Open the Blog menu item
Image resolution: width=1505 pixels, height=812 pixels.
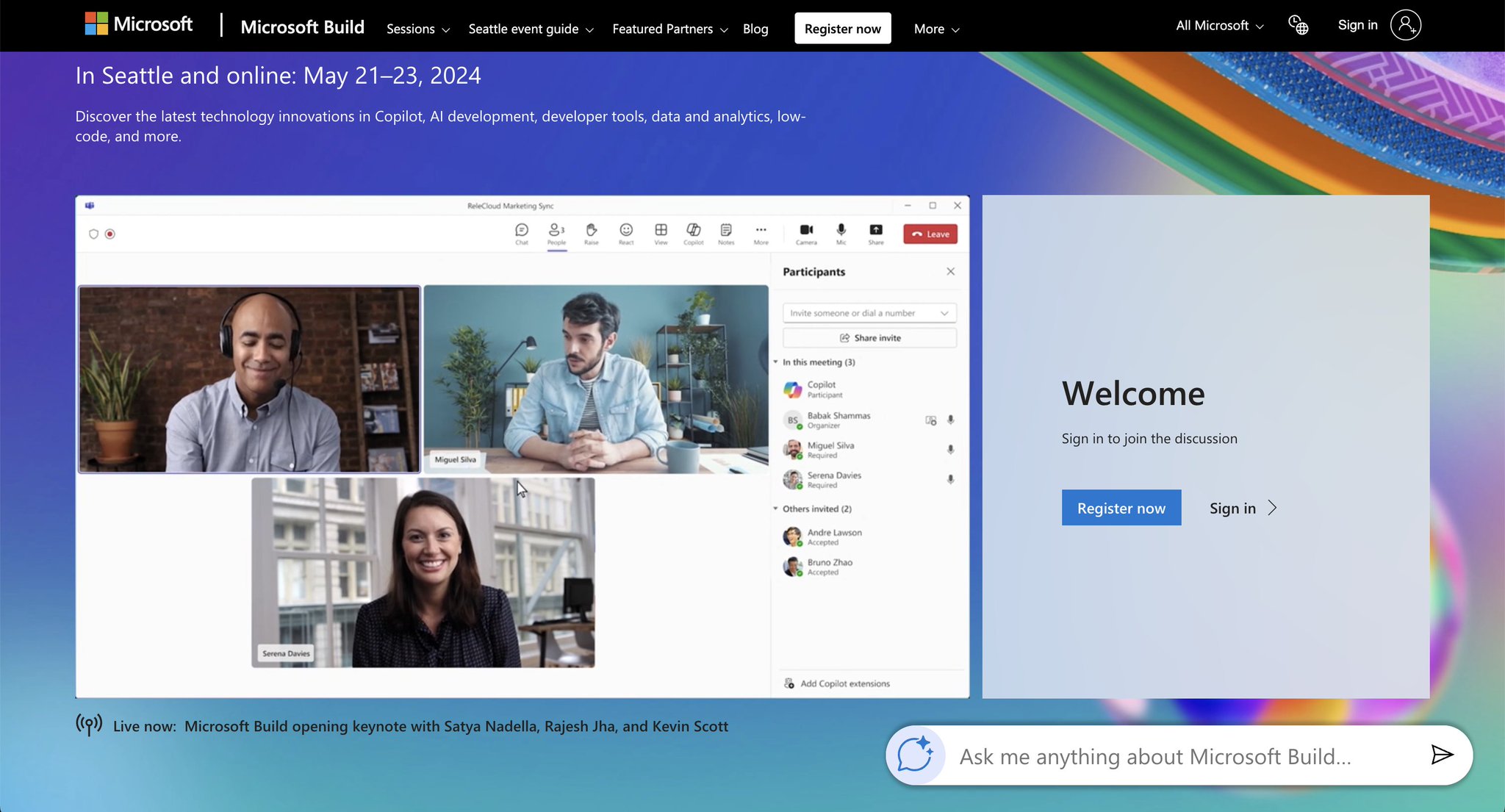(x=755, y=29)
